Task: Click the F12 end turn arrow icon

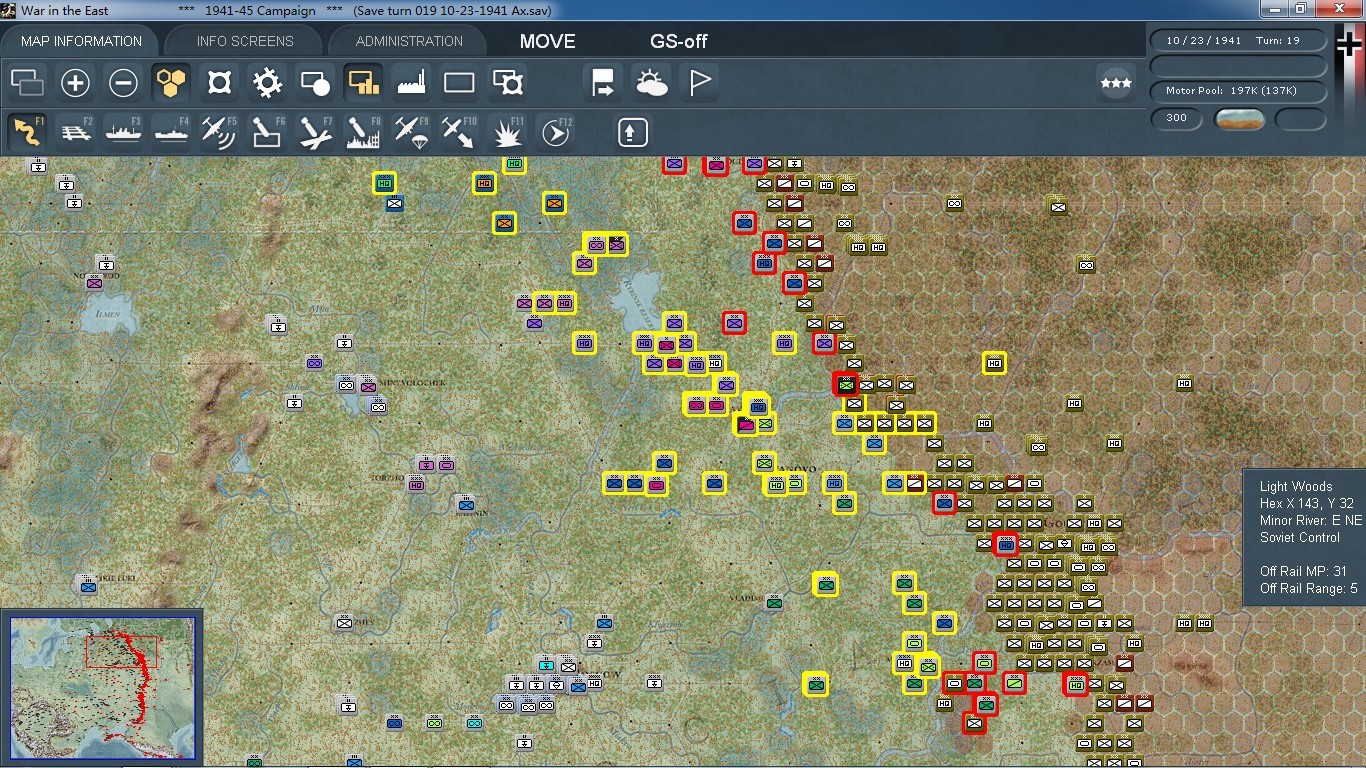Action: (x=555, y=132)
